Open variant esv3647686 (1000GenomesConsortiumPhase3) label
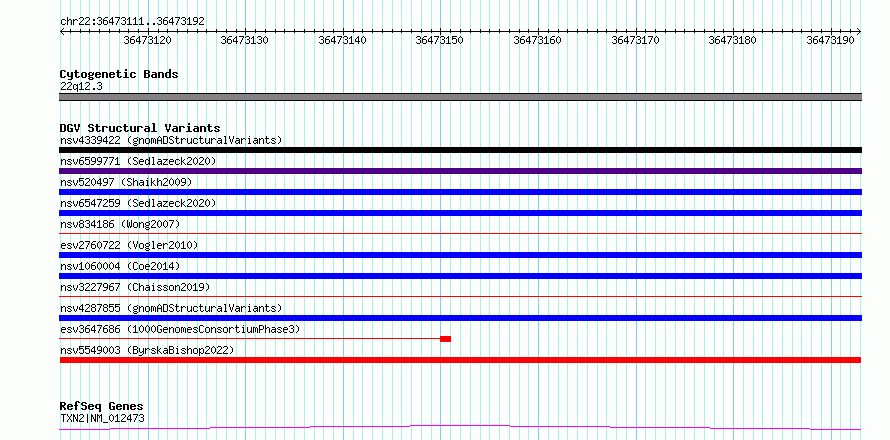 click(x=180, y=329)
